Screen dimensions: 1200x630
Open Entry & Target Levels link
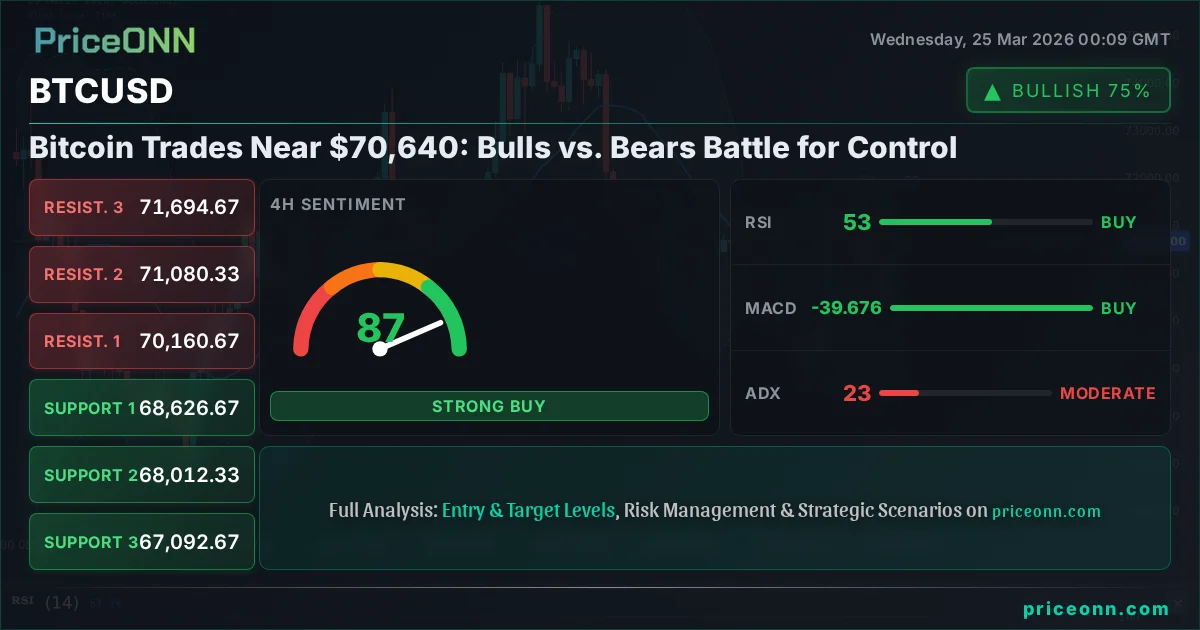[x=528, y=510]
